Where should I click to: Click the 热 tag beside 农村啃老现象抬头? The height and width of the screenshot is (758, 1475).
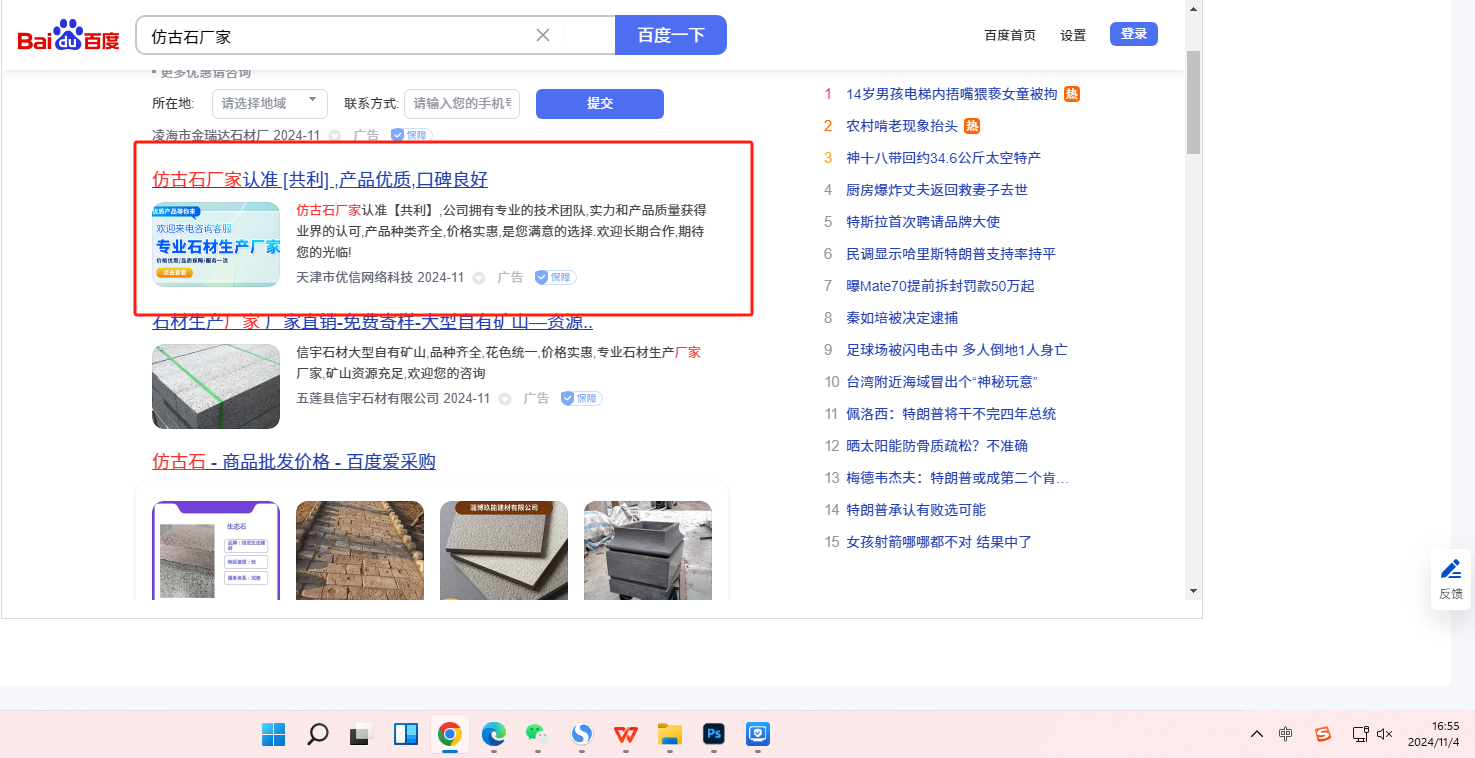click(972, 126)
